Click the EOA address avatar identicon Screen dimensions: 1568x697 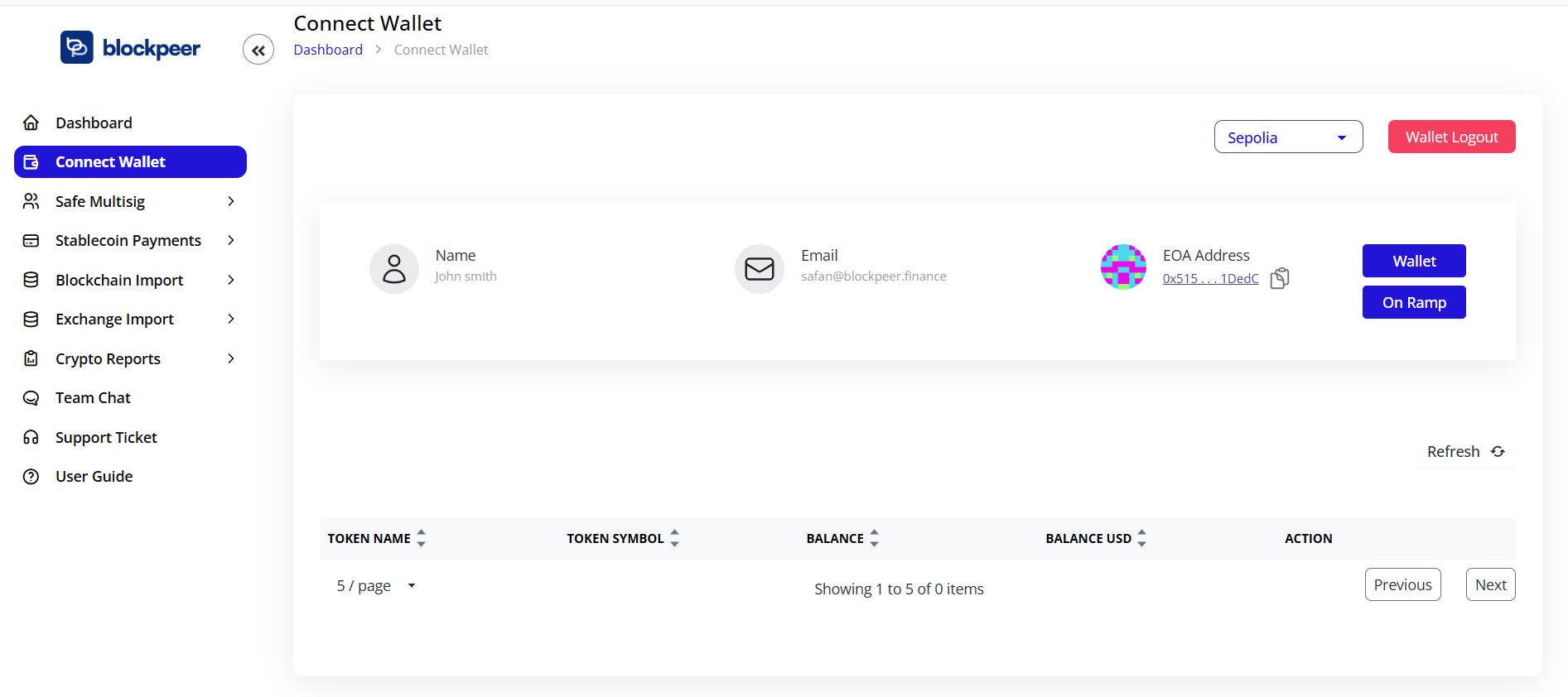pos(1123,267)
